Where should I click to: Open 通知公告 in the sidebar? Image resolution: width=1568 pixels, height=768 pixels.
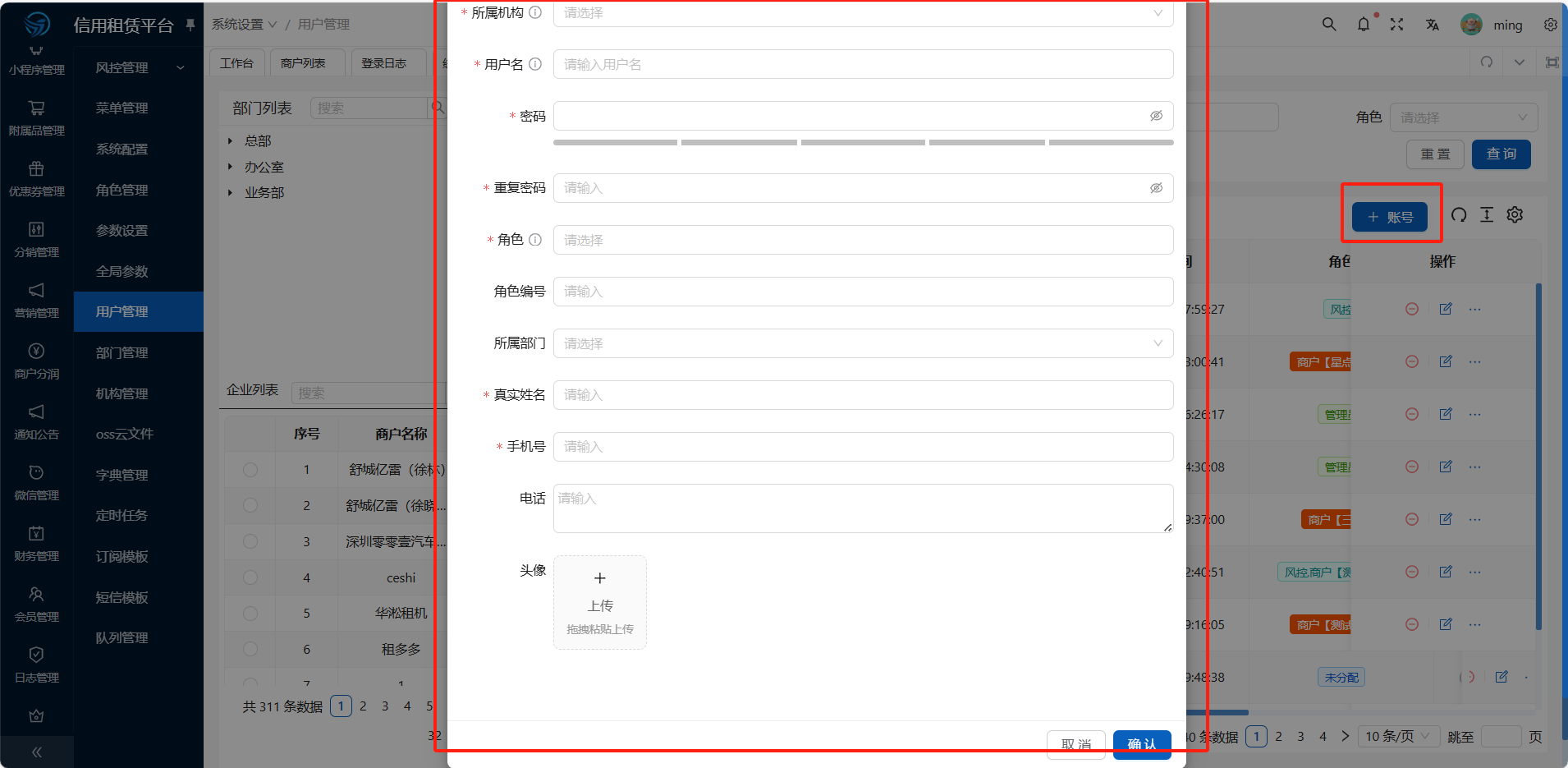pos(37,422)
